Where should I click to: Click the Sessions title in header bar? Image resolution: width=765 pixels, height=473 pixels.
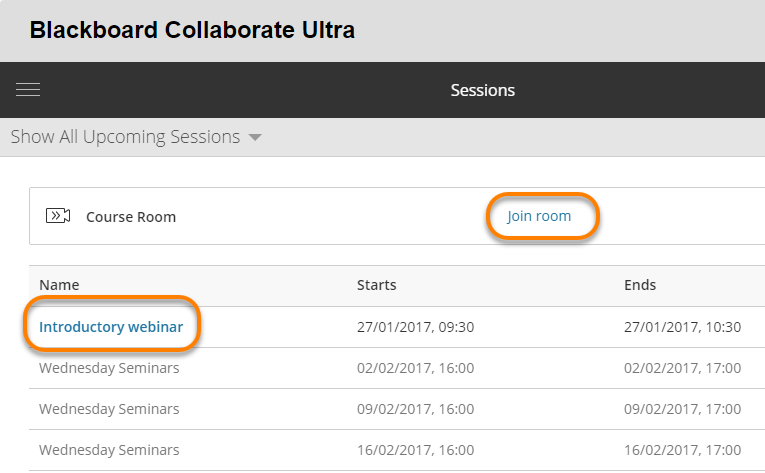[483, 90]
